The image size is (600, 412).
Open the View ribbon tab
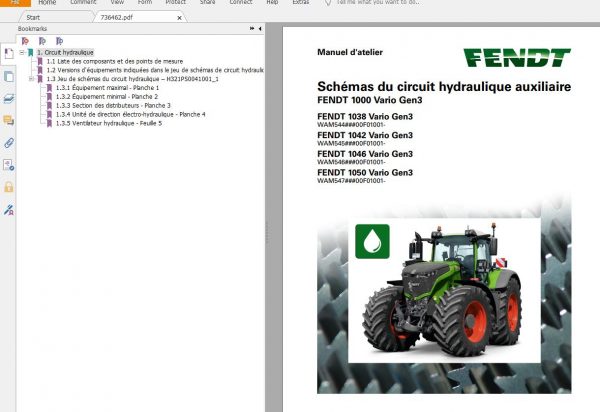point(117,2)
